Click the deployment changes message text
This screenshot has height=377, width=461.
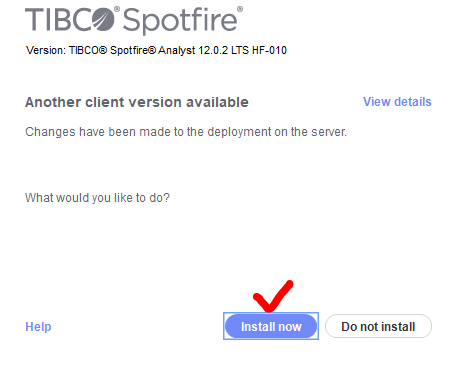pos(186,132)
